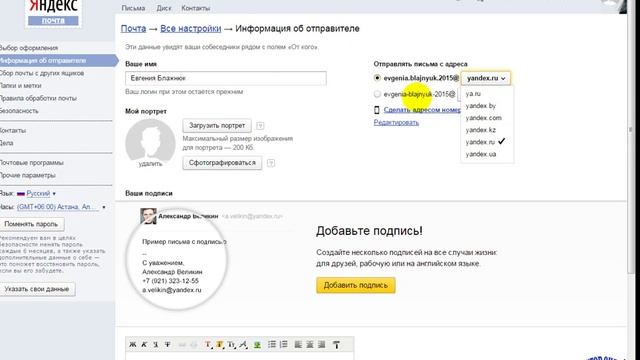The width and height of the screenshot is (640, 360).
Task: Click into the Ваше имя input field
Action: (x=226, y=78)
